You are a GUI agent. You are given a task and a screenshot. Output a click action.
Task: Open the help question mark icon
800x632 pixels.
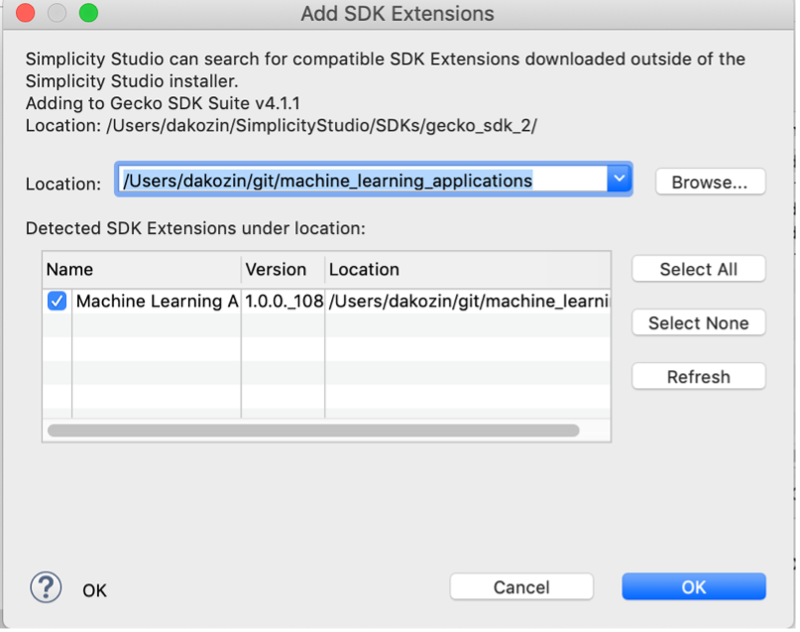[46, 588]
